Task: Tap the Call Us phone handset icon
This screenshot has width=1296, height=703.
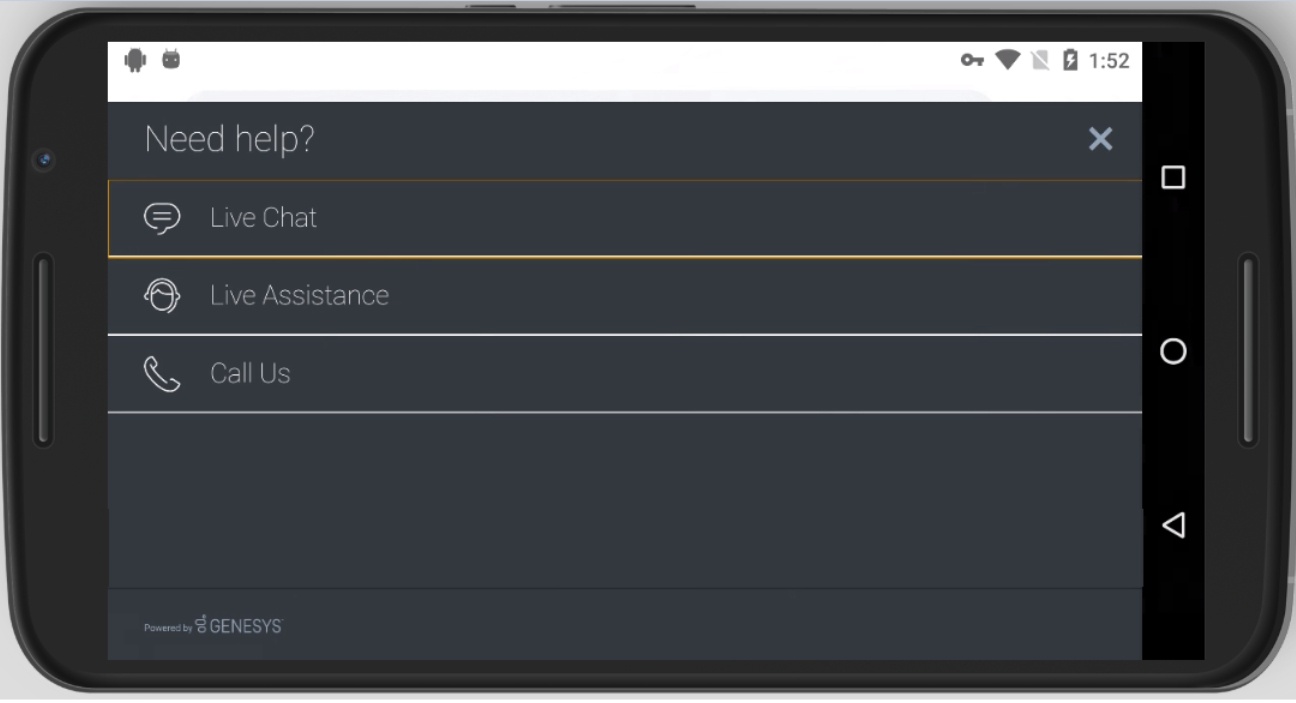Action: 162,373
